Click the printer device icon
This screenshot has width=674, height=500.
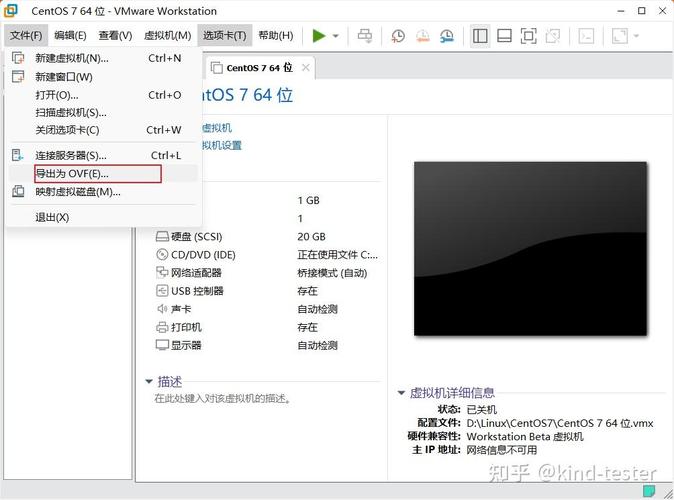point(162,327)
